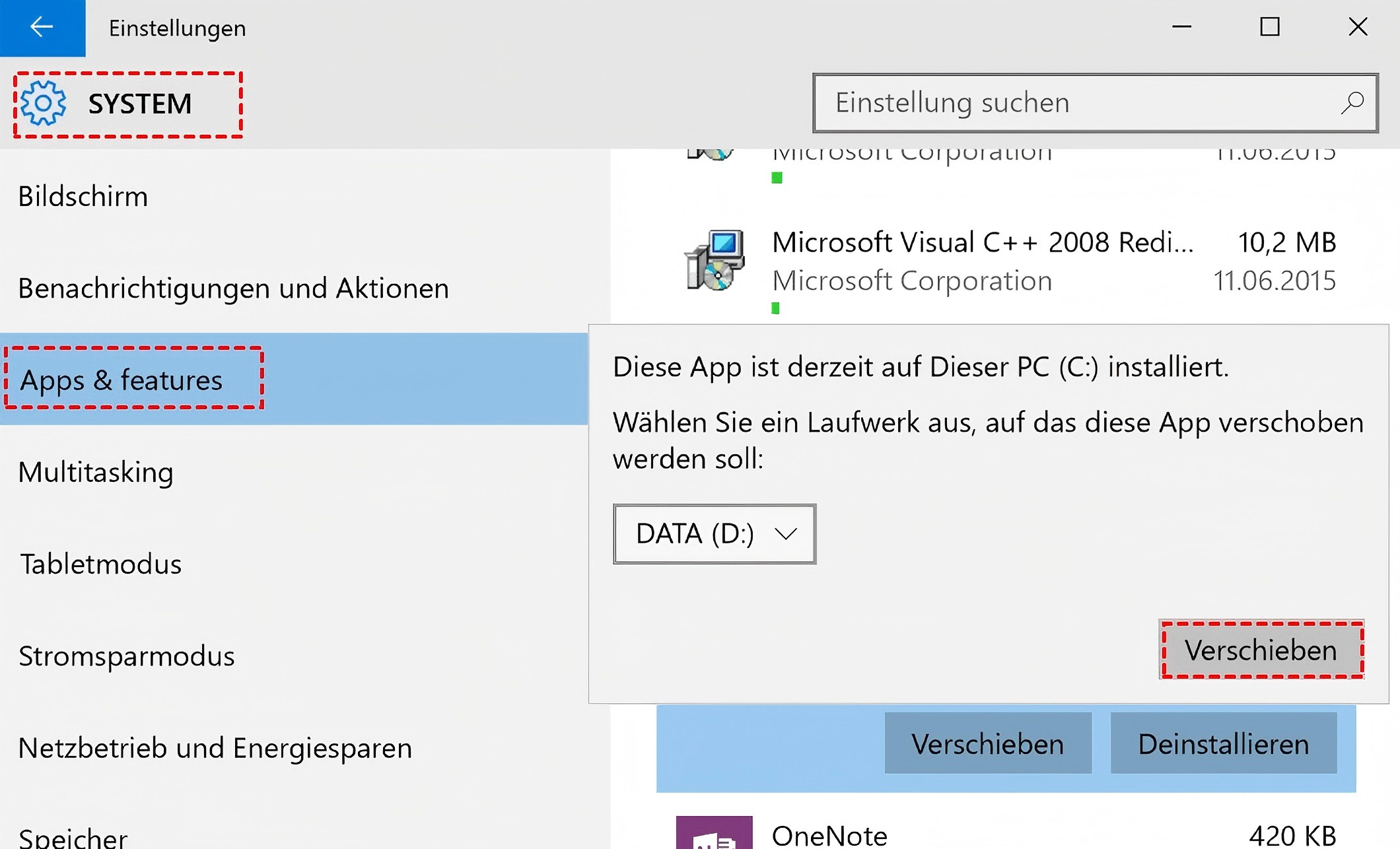Viewport: 1400px width, 849px height.
Task: Open Stromsparmodus settings
Action: (x=126, y=656)
